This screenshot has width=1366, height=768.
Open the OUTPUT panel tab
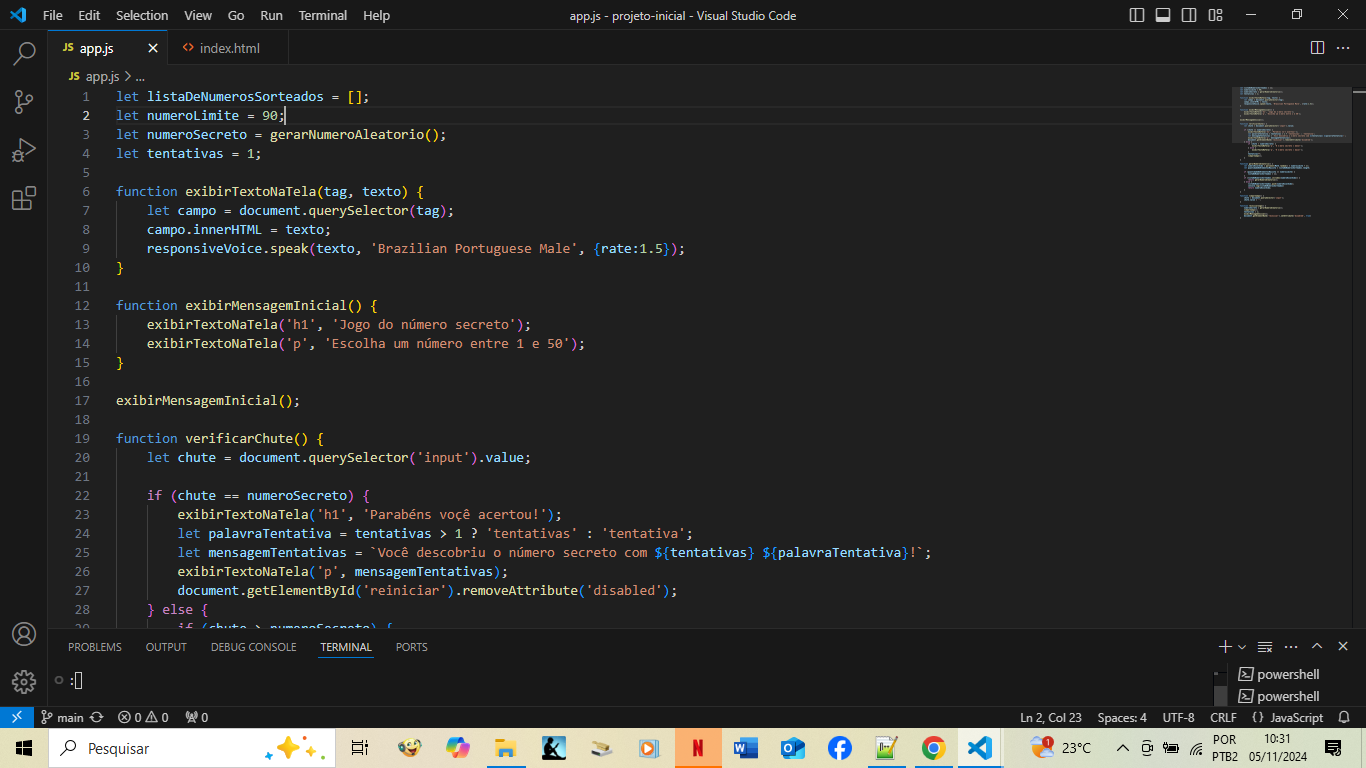(166, 647)
